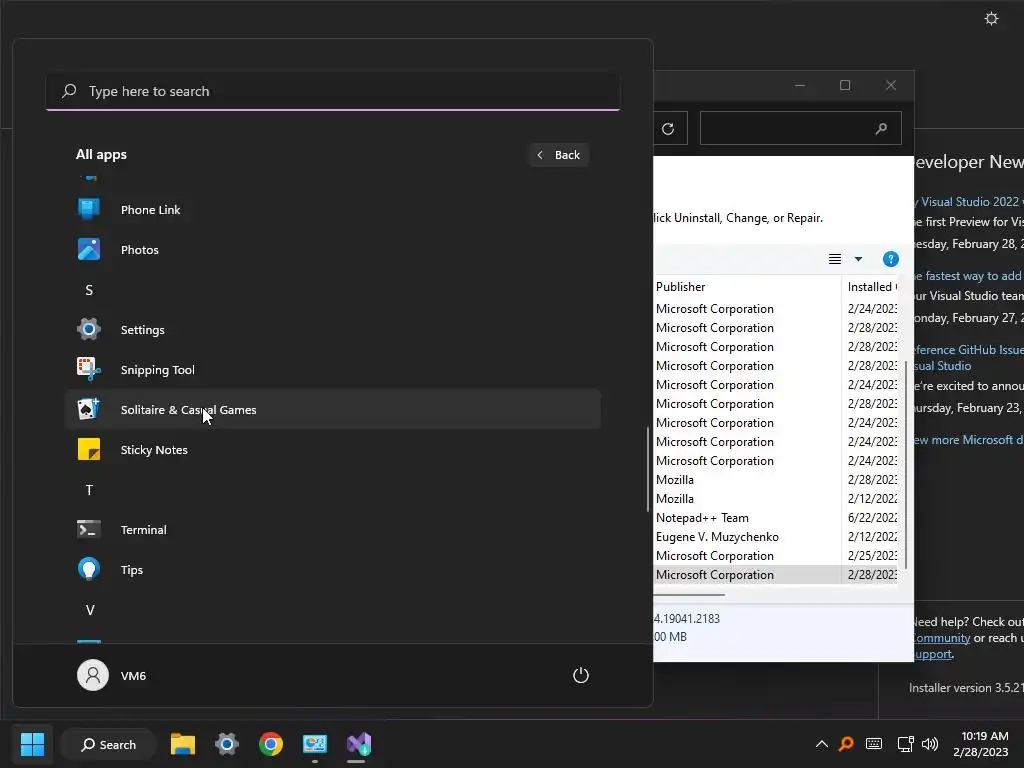Click the orange search tray icon

click(846, 744)
